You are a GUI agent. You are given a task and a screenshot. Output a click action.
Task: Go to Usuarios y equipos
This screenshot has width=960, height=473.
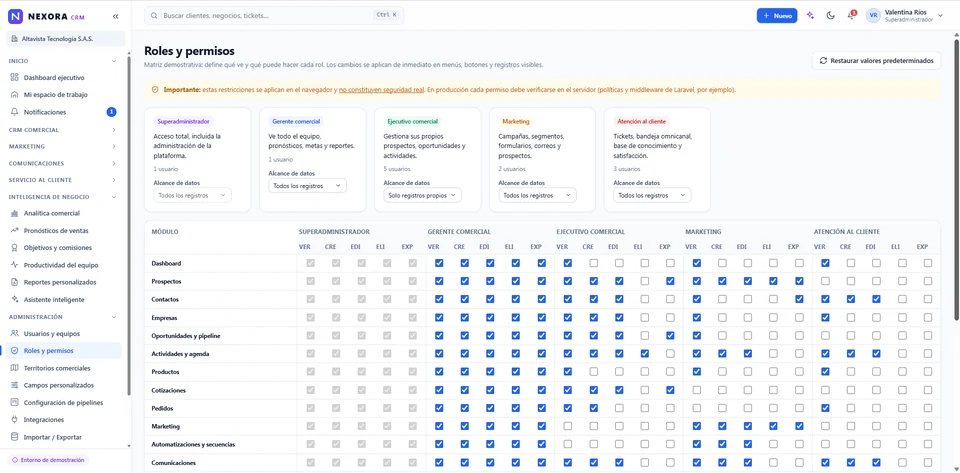click(x=64, y=333)
